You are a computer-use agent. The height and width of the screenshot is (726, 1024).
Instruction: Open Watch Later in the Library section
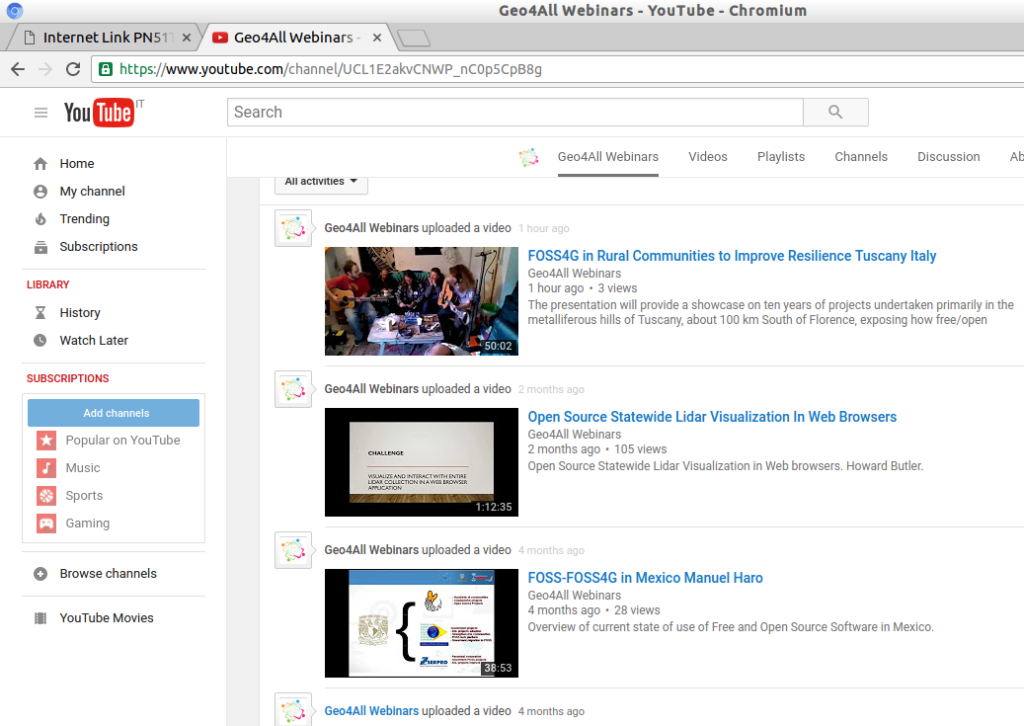pos(93,340)
